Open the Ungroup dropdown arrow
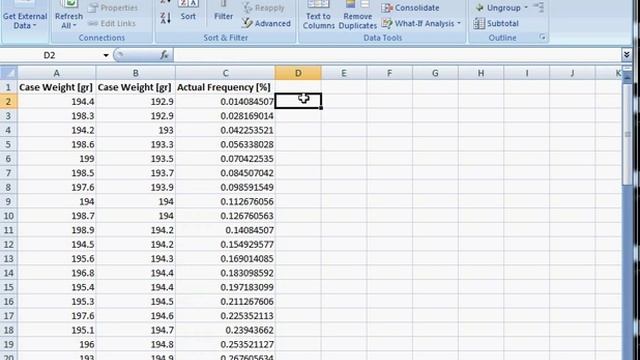Viewport: 640px width, 360px height. [526, 8]
